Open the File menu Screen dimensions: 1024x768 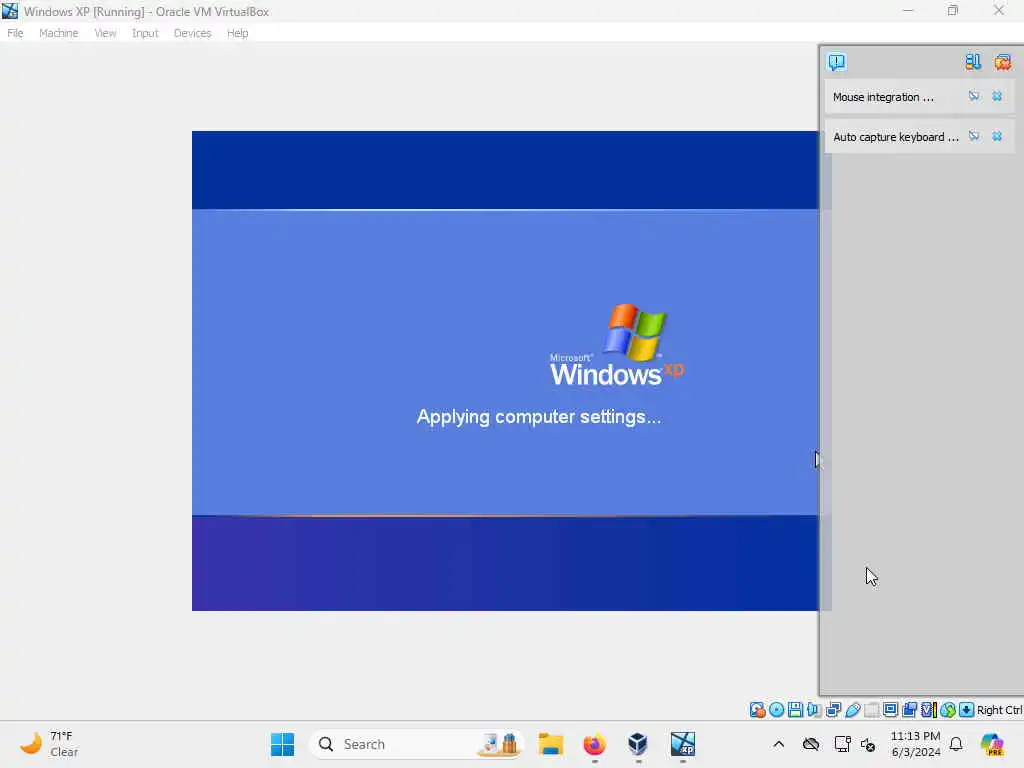[15, 33]
